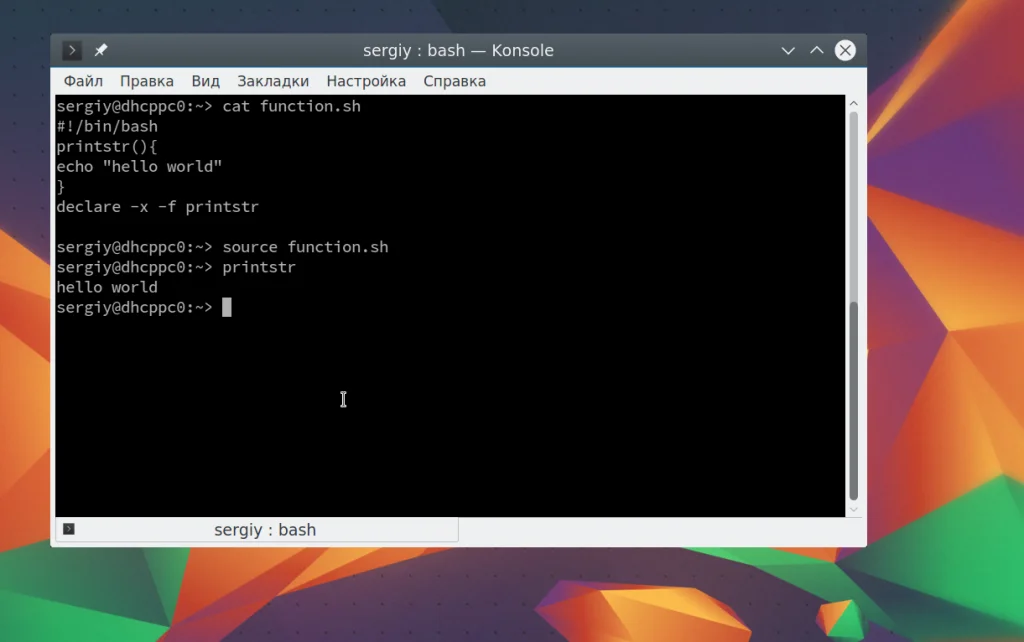Click the vertical scrollbar handle
Viewport: 1024px width, 642px height.
point(854,400)
